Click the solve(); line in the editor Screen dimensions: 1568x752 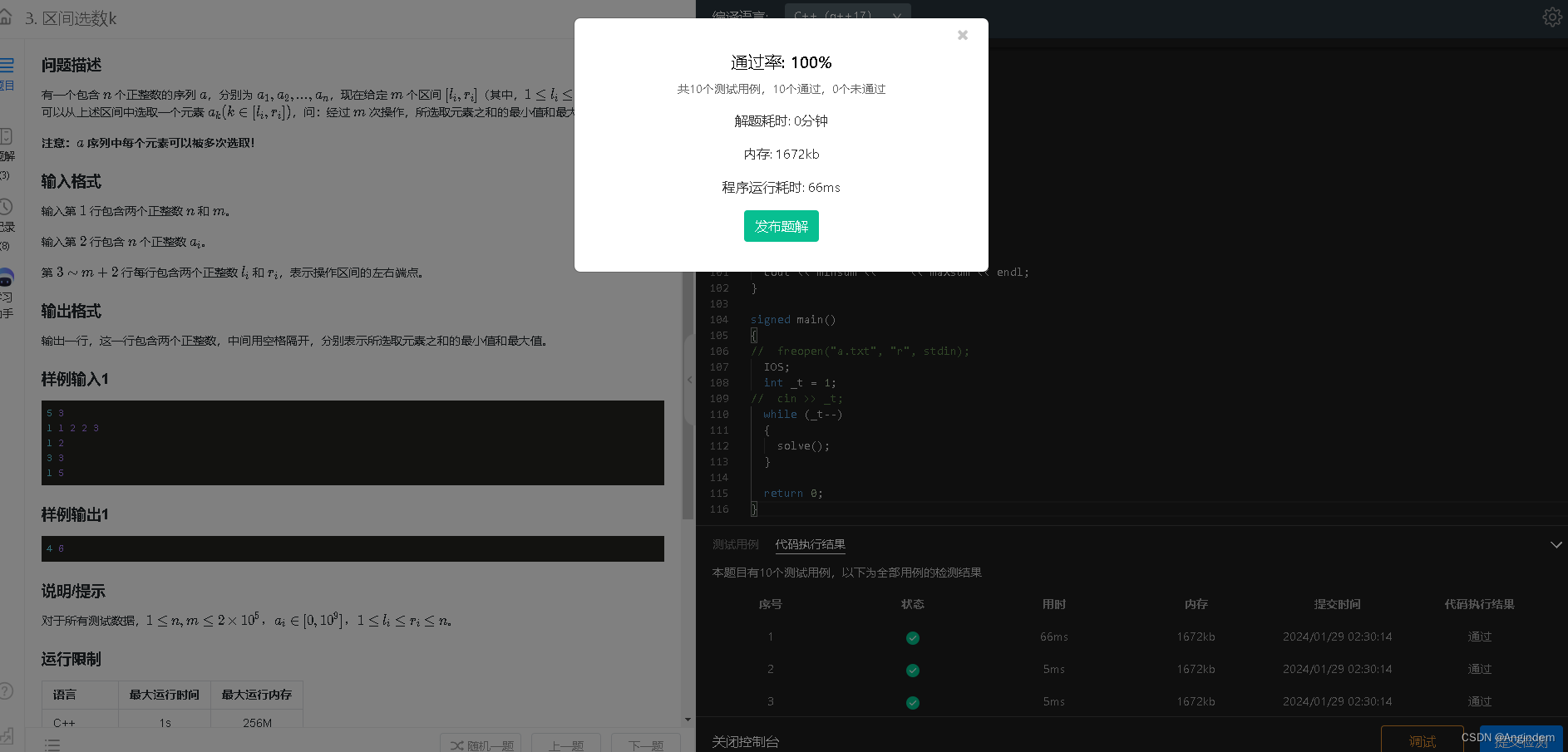pyautogui.click(x=803, y=446)
